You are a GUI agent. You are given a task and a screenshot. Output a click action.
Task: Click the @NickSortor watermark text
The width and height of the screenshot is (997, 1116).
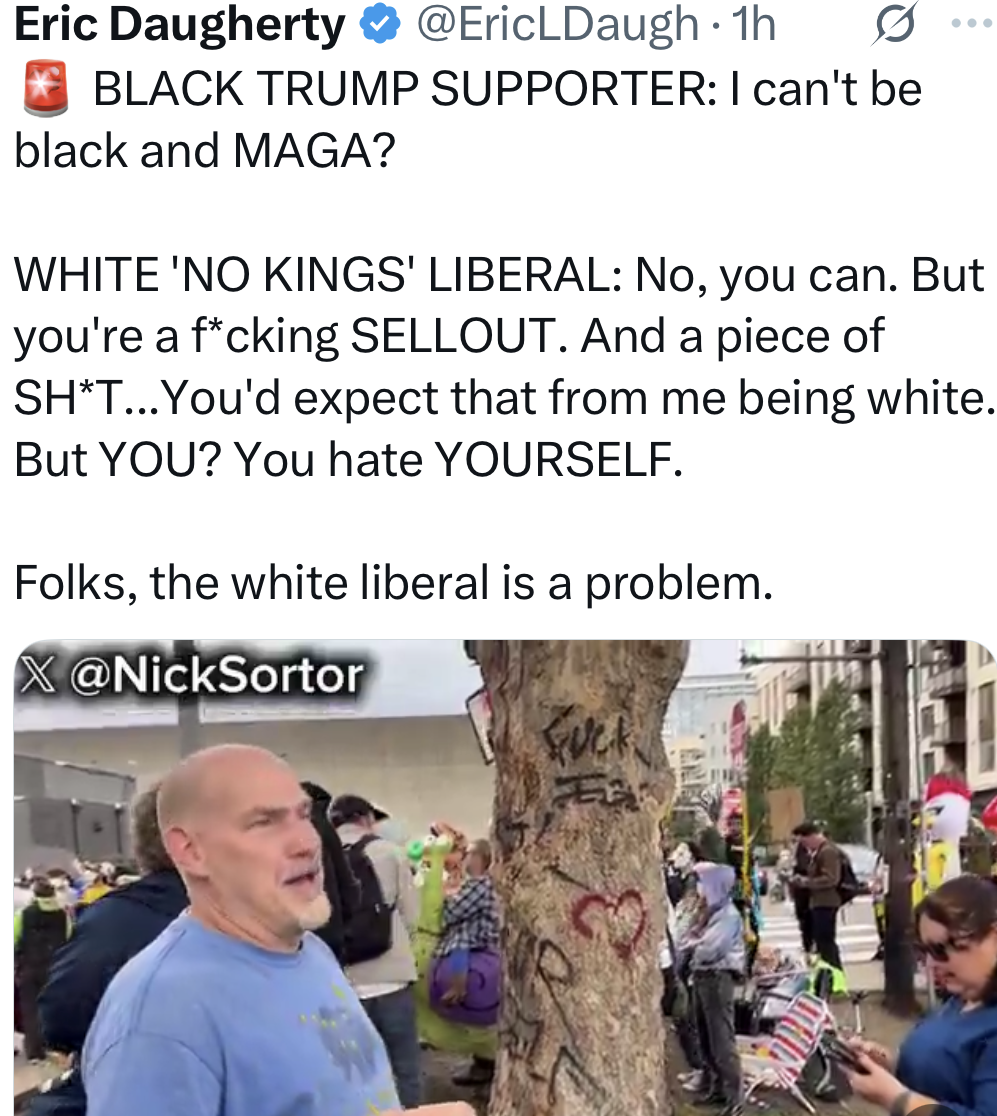tap(216, 675)
